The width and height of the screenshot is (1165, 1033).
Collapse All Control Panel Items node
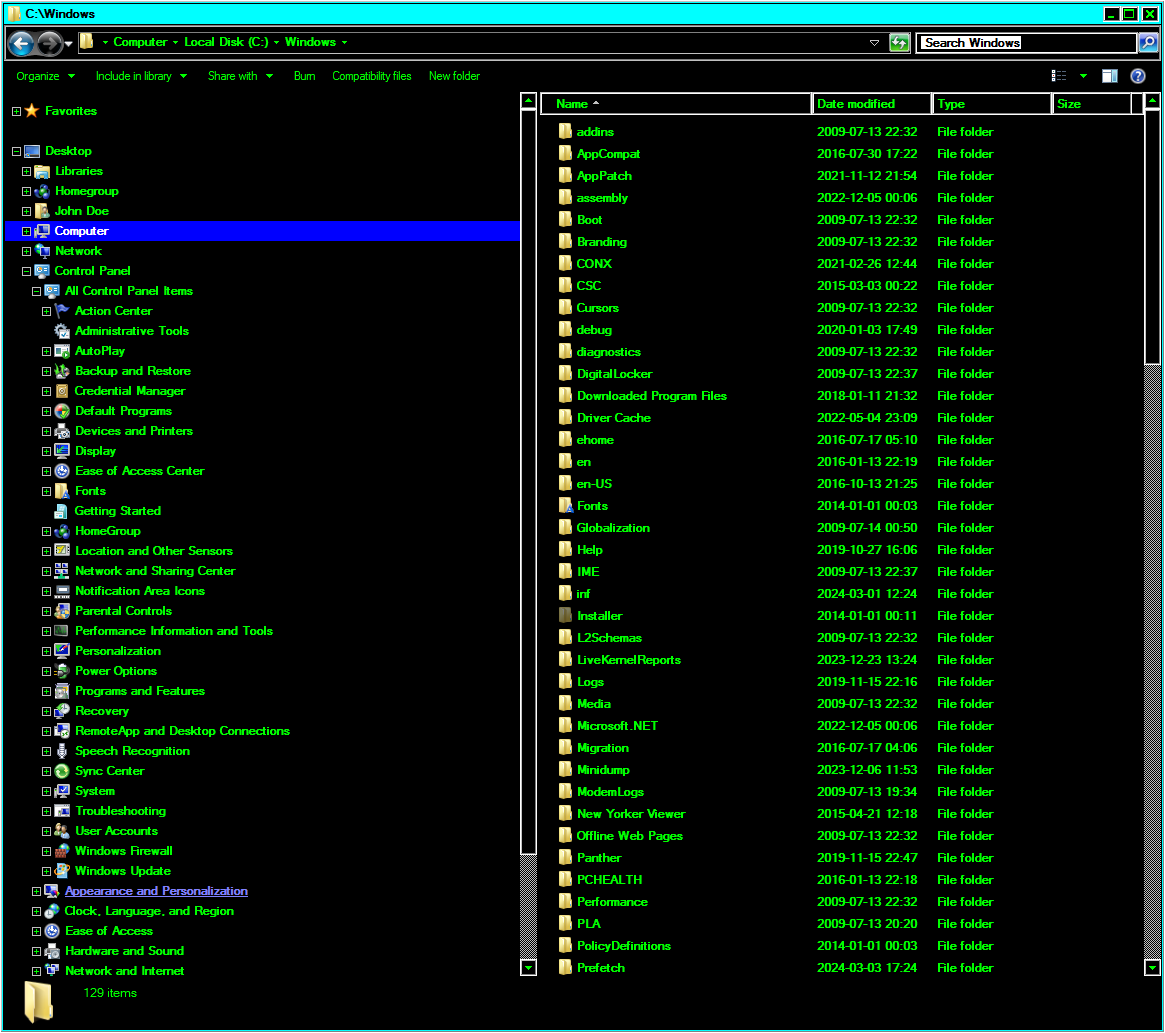point(36,291)
